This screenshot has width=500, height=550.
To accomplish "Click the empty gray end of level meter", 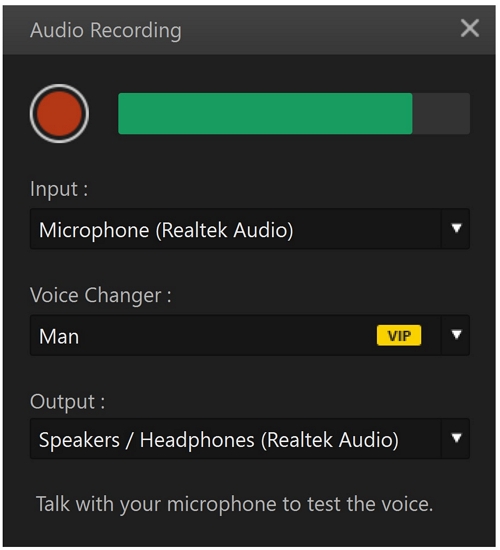I will tap(441, 114).
